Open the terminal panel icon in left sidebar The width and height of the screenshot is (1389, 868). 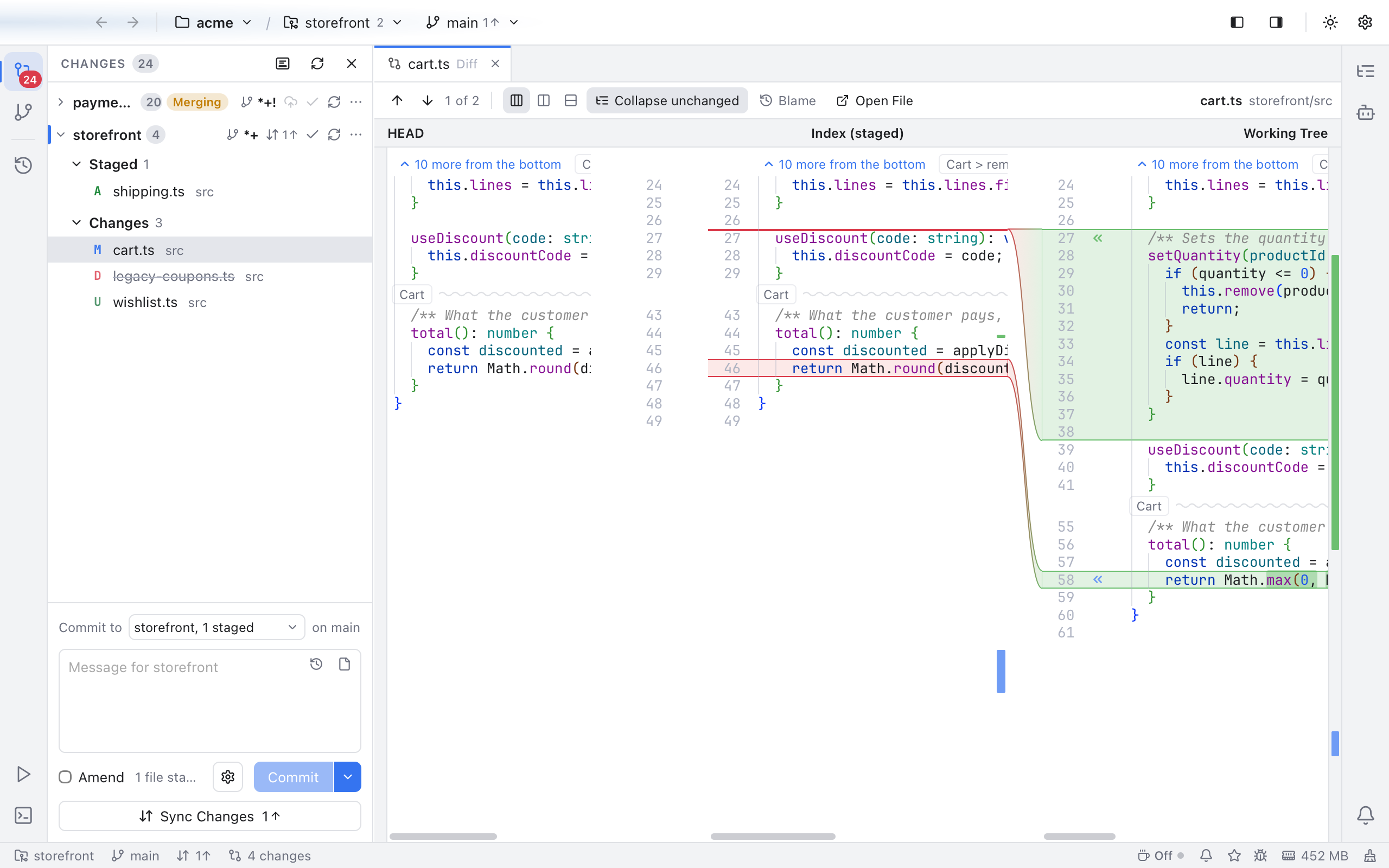23,815
